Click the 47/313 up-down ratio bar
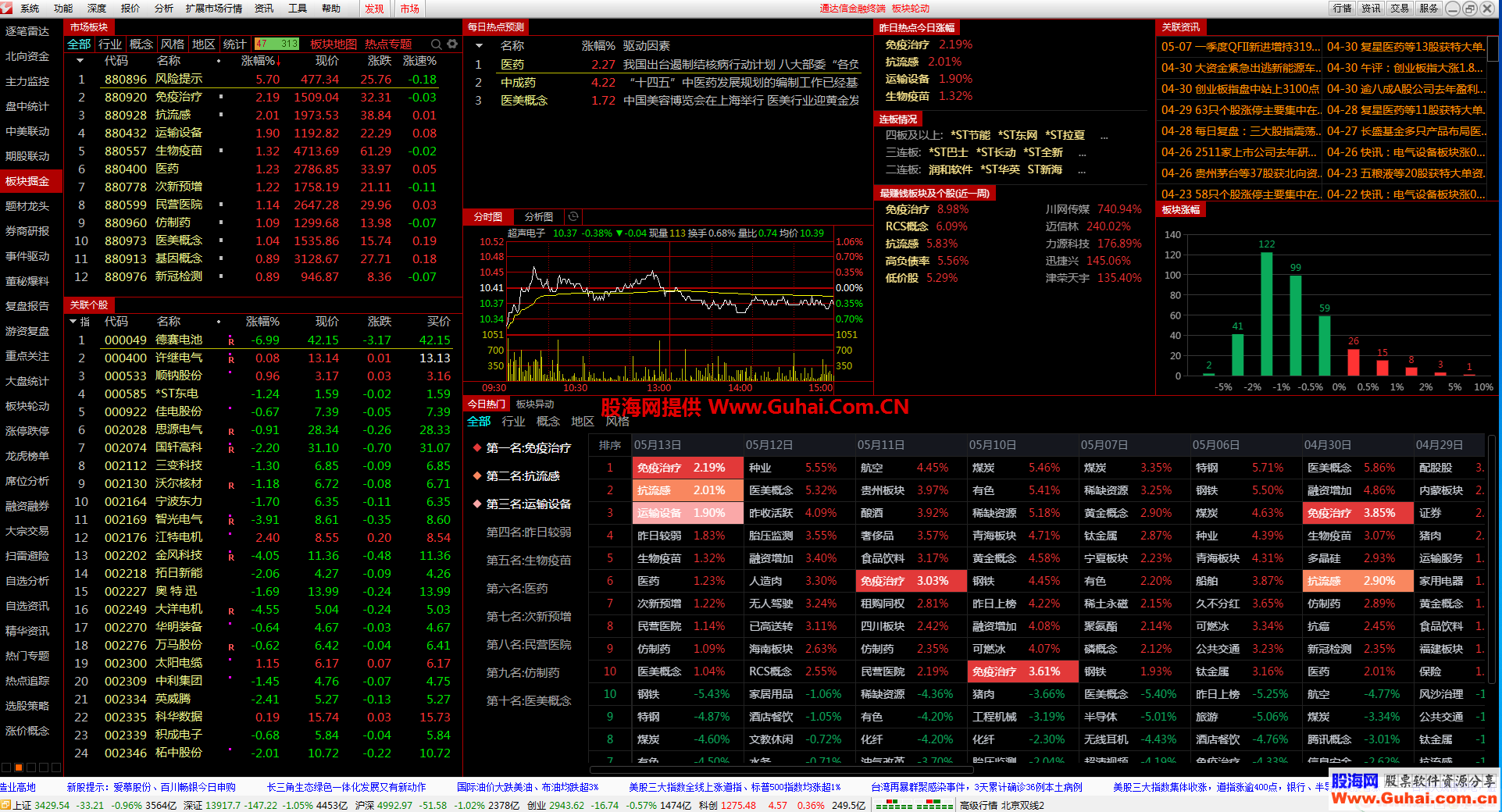Viewport: 1502px width, 812px height. 276,44
